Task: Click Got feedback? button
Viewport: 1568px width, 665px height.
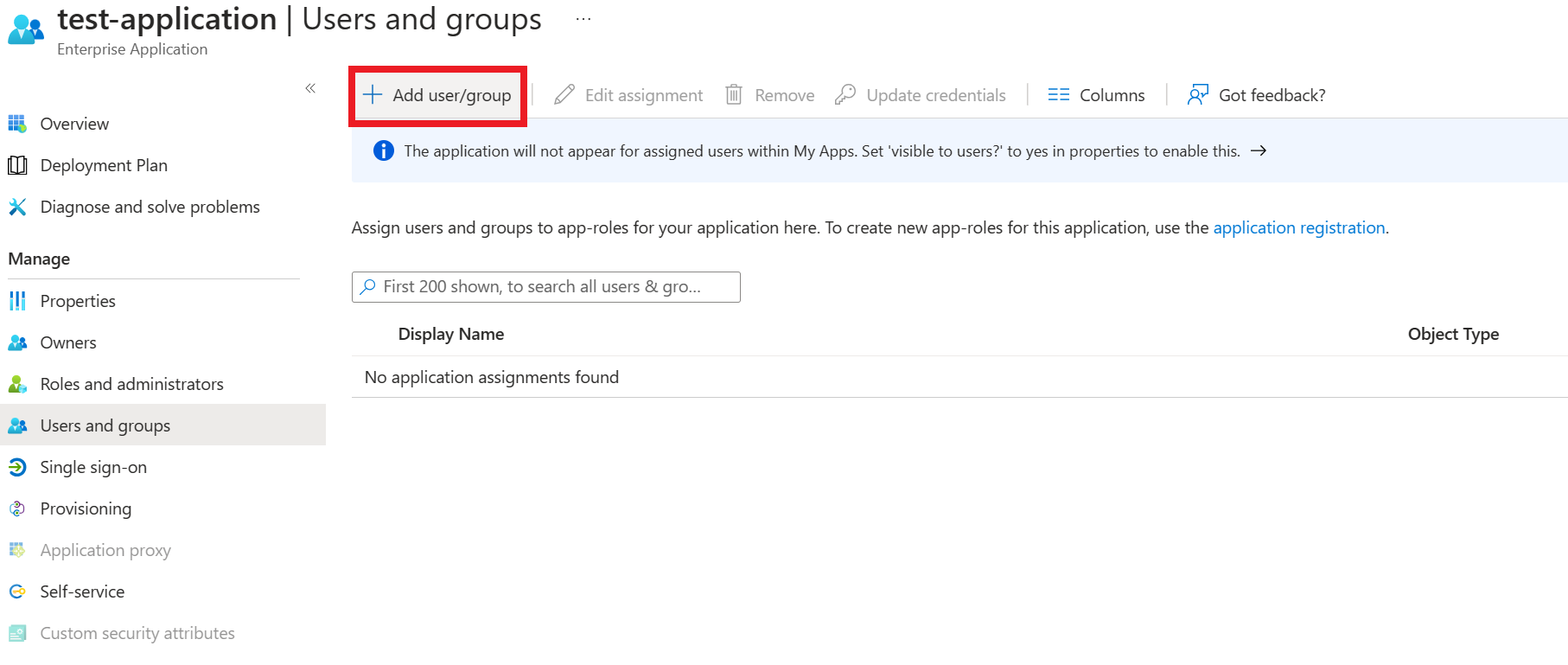Action: click(1257, 95)
